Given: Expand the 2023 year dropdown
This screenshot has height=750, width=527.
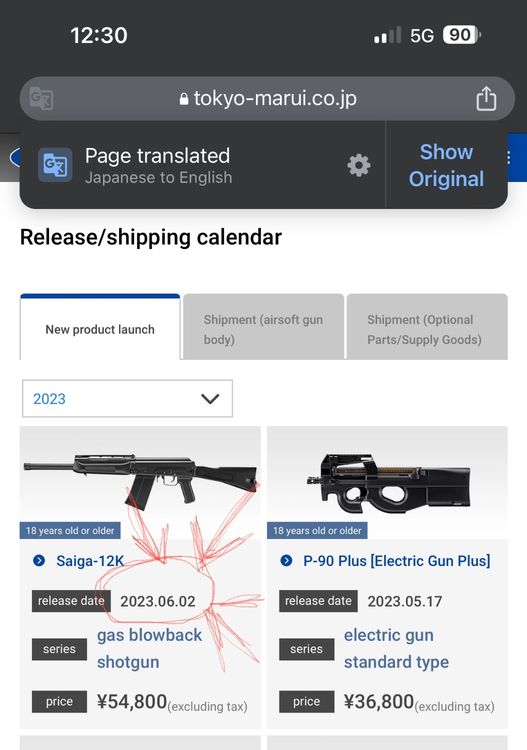Looking at the screenshot, I should [127, 398].
